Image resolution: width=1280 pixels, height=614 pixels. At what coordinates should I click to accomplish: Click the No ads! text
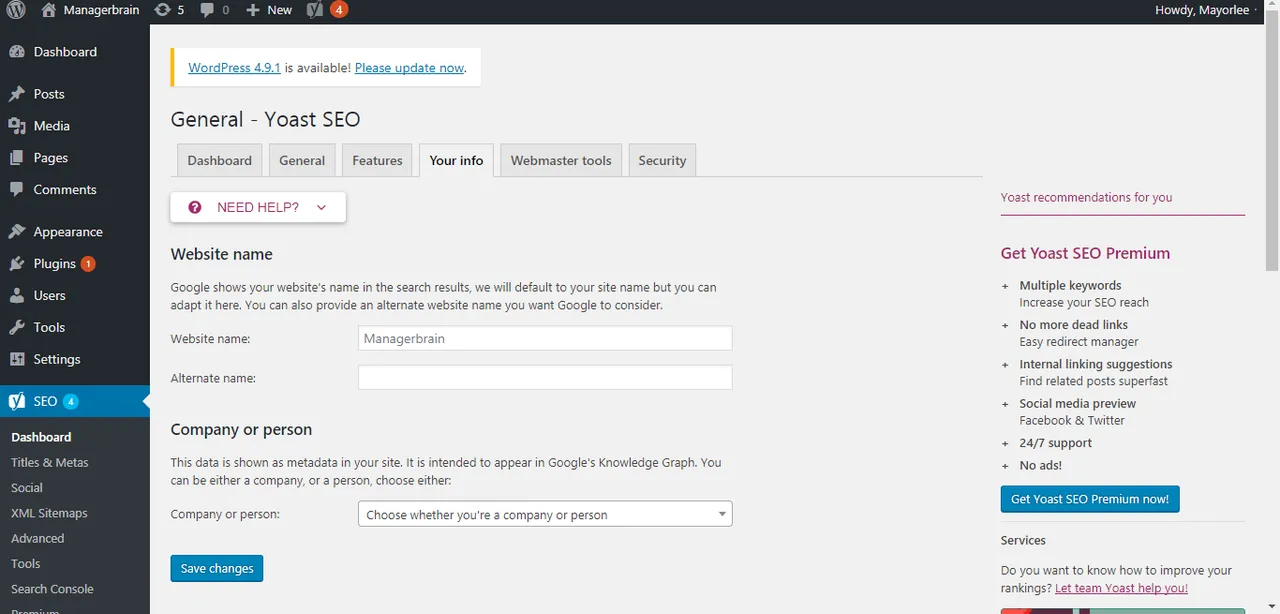[x=1040, y=465]
